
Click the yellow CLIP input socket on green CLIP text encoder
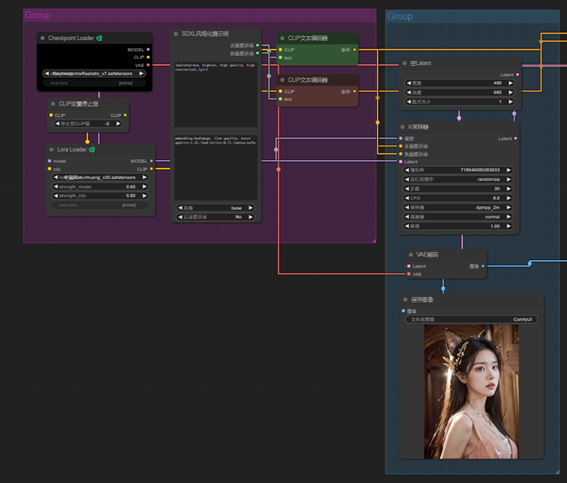coord(280,50)
